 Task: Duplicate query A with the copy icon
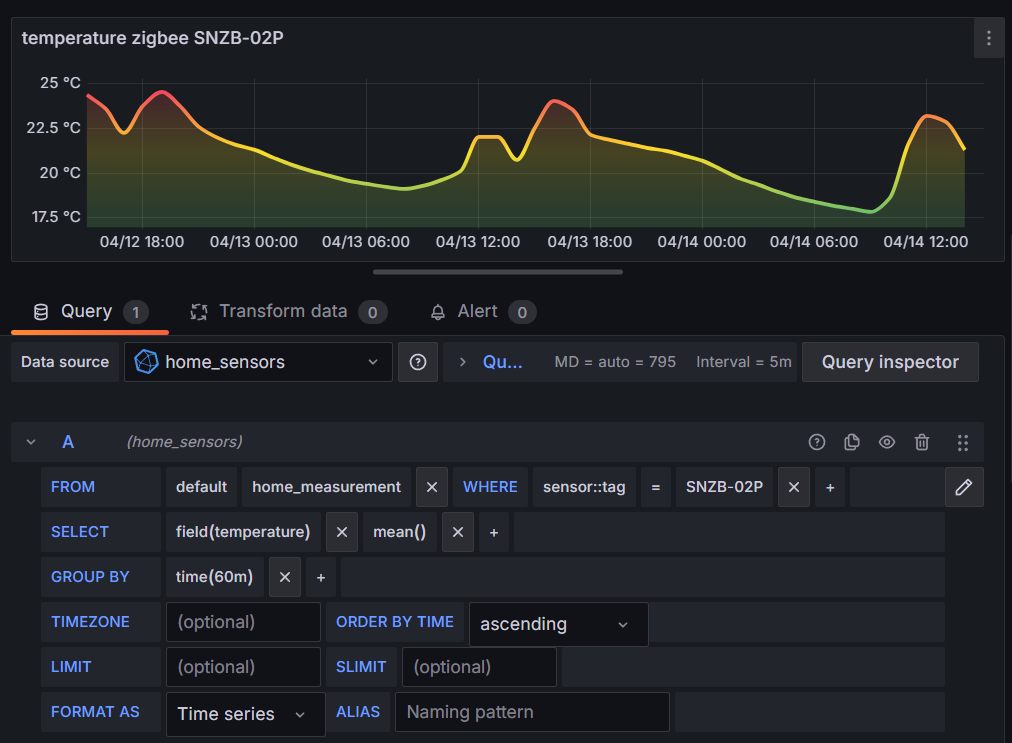(851, 442)
